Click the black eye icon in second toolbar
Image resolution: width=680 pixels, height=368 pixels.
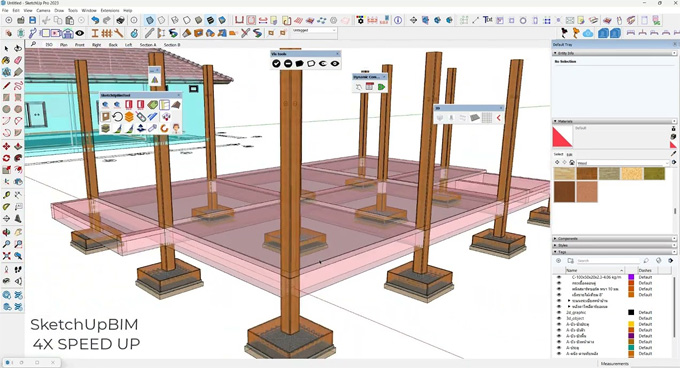79,33
